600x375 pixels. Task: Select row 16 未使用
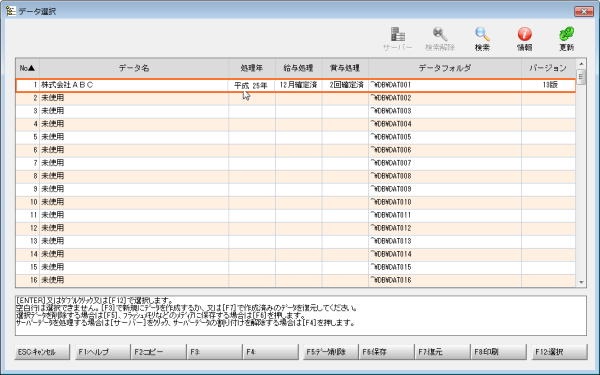(x=295, y=280)
